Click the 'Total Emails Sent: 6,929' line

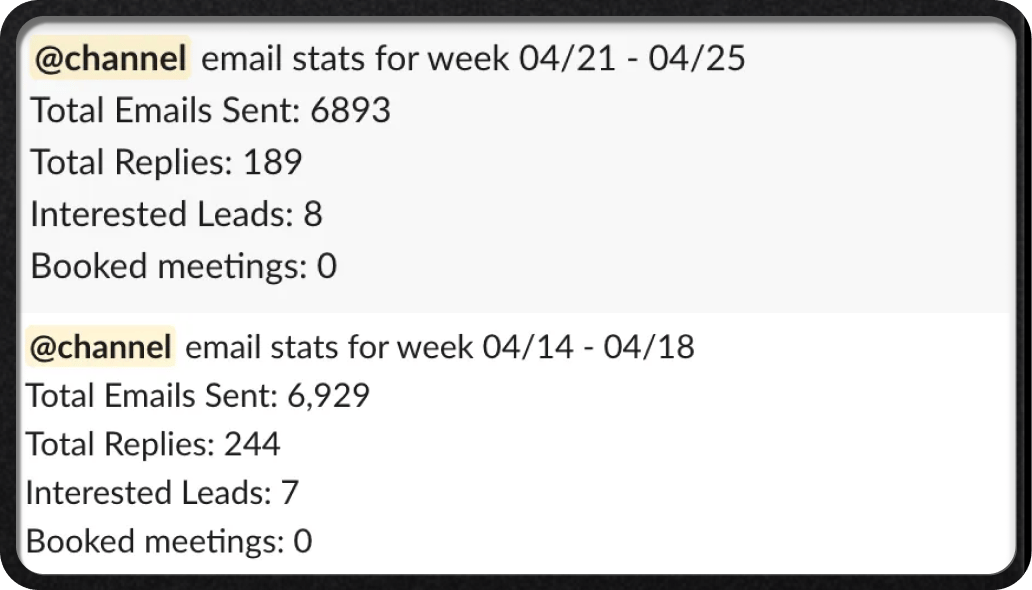click(x=197, y=396)
